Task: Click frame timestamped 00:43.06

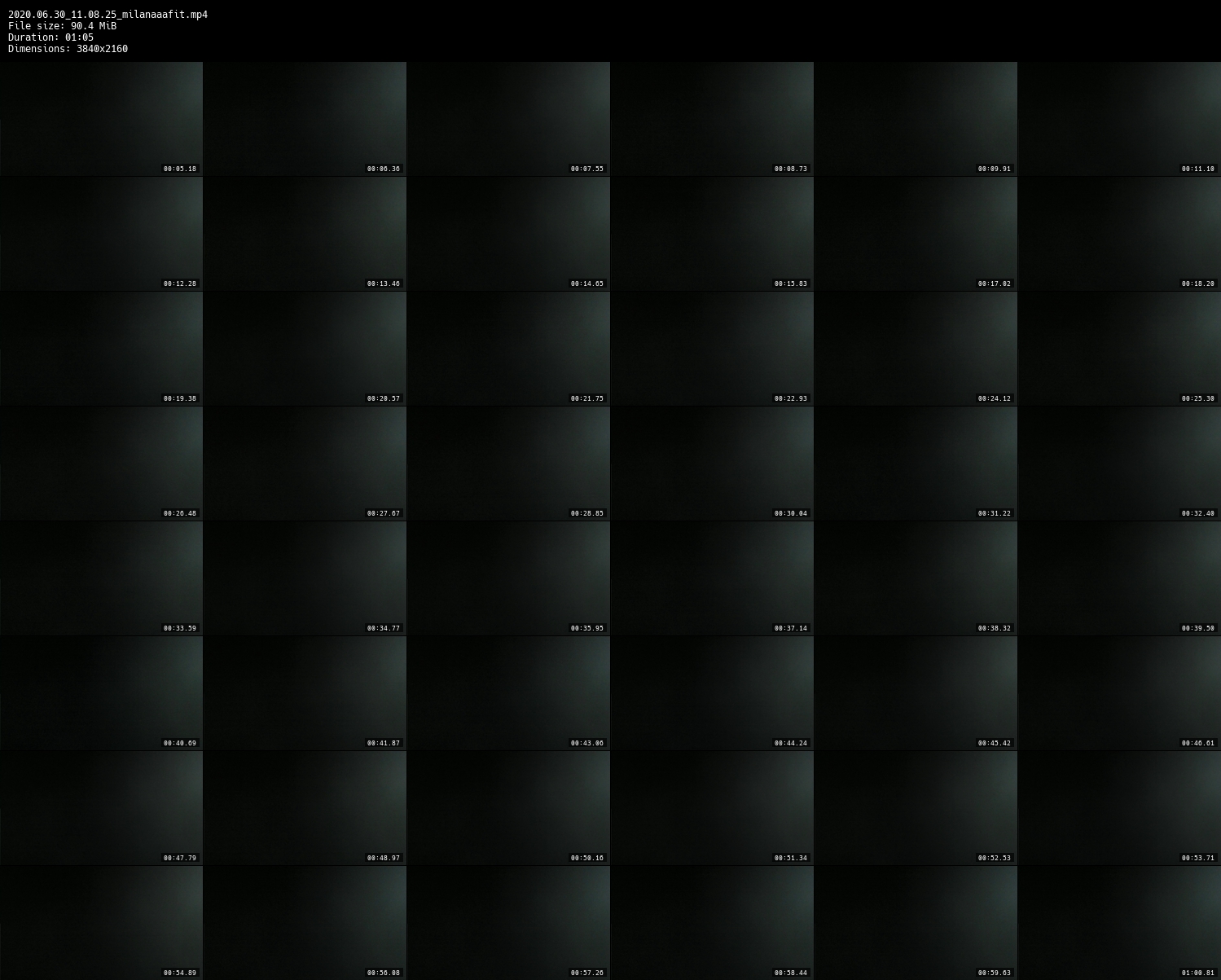Action: pyautogui.click(x=508, y=693)
